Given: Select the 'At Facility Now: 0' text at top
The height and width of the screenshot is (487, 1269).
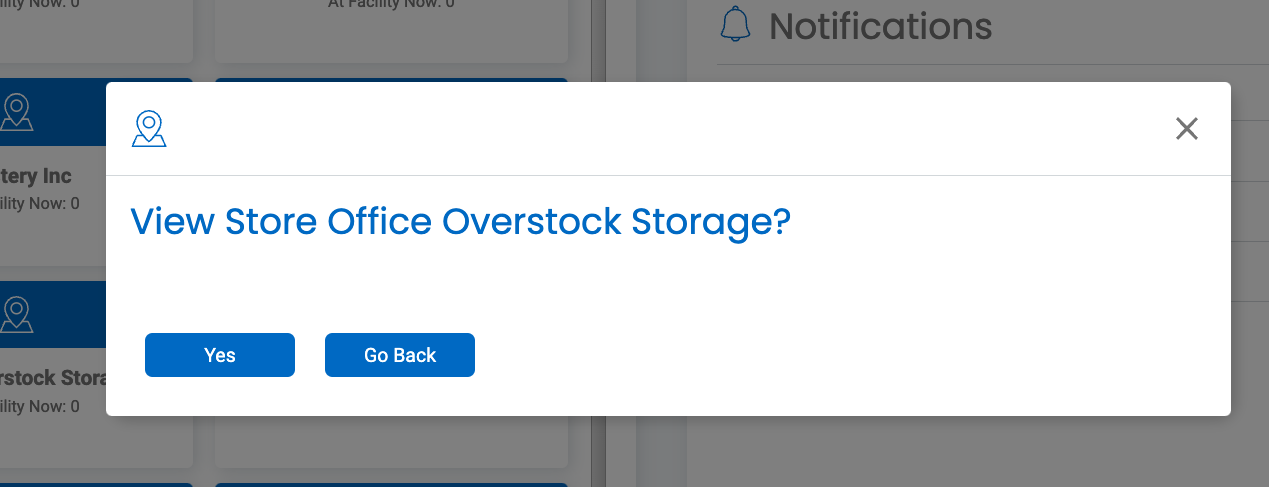Looking at the screenshot, I should 392,4.
